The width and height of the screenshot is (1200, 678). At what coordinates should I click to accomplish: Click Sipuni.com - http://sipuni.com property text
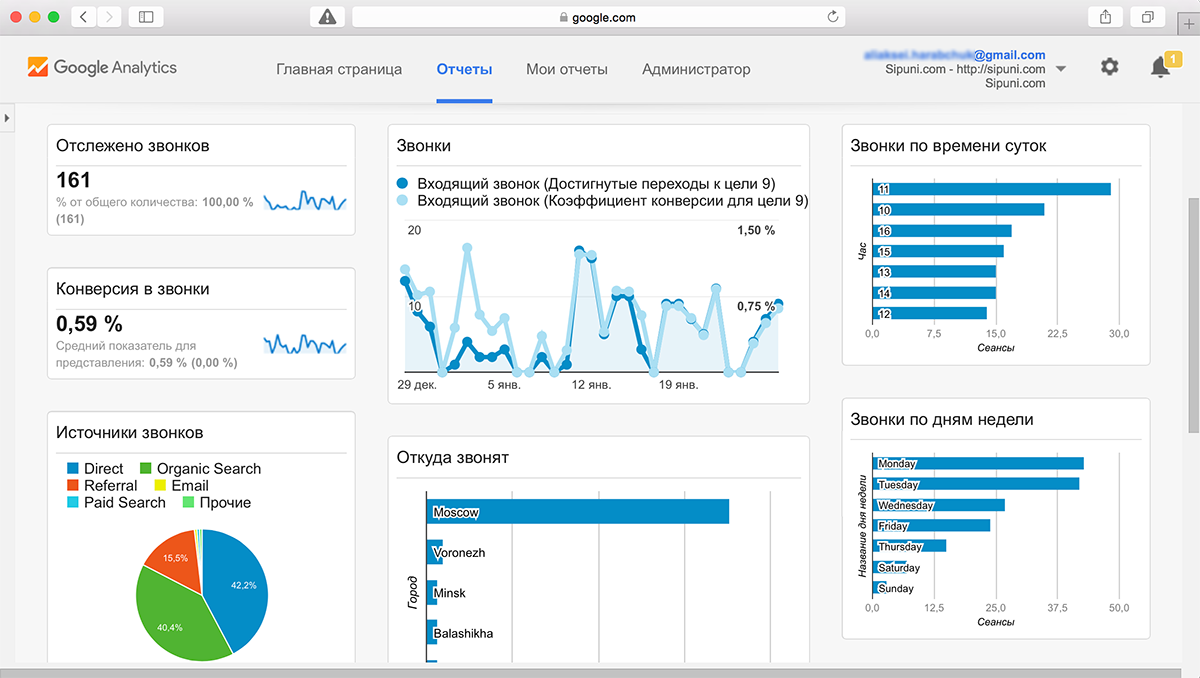pyautogui.click(x=966, y=69)
